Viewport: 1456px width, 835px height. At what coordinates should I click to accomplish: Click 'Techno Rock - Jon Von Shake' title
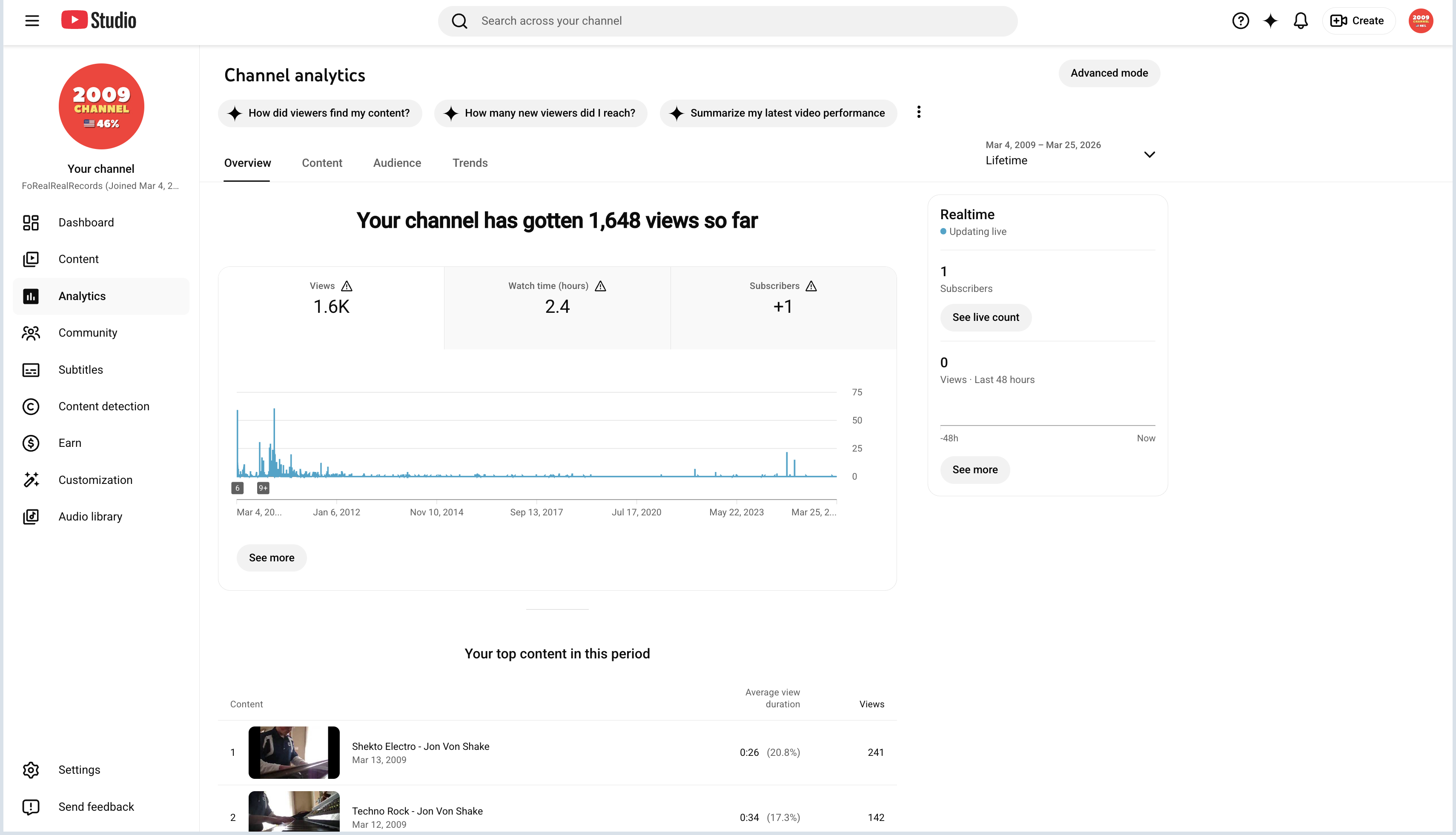(x=417, y=812)
